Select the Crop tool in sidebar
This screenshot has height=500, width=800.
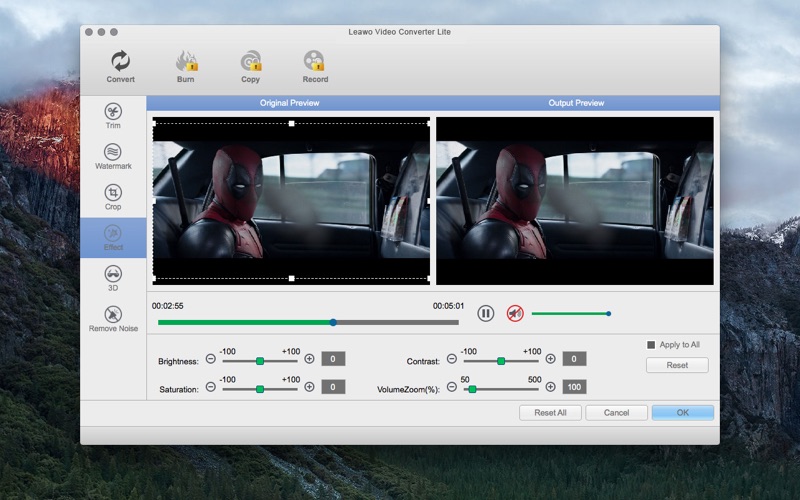click(x=113, y=197)
